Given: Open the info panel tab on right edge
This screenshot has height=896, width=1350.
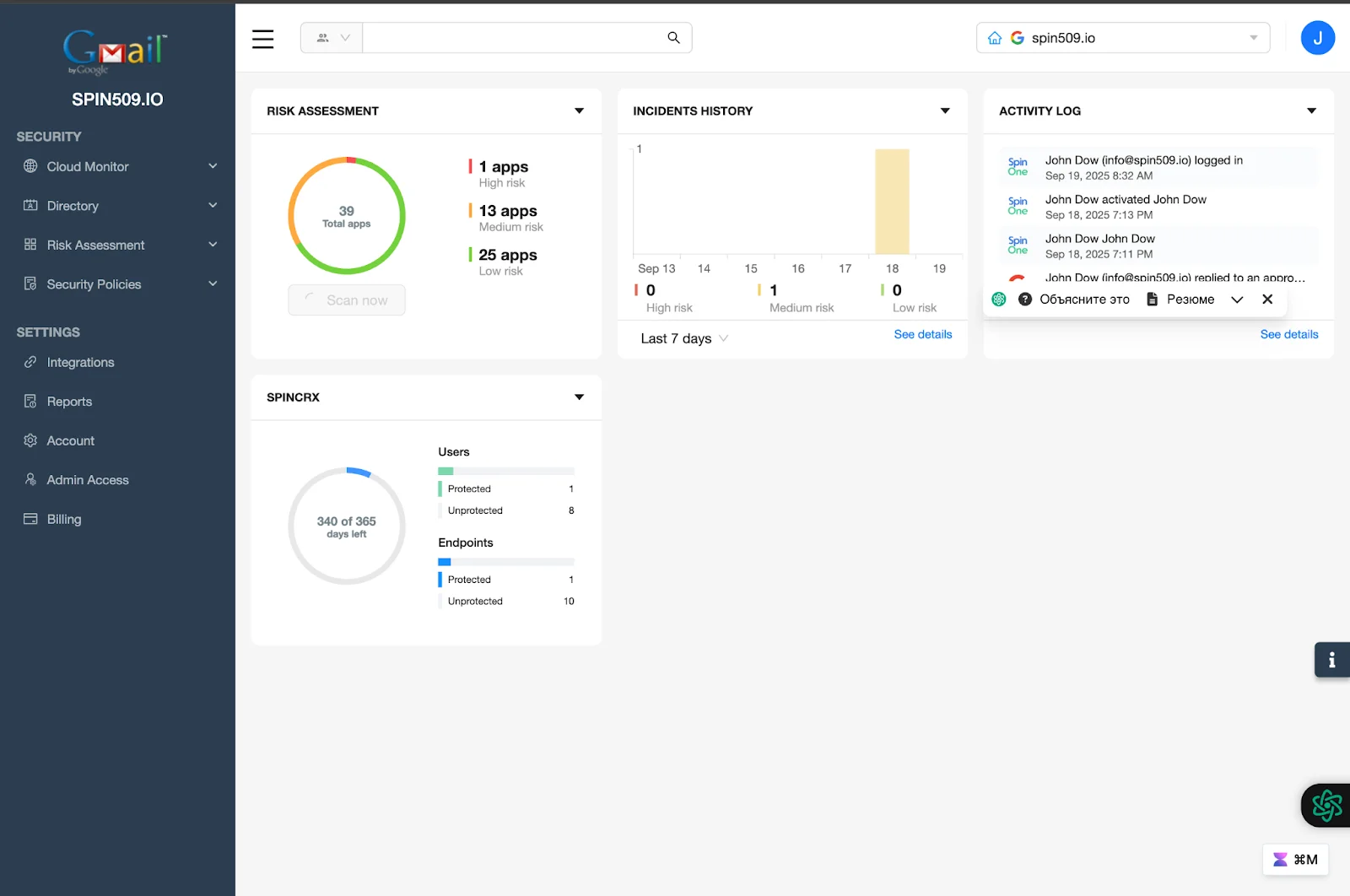Looking at the screenshot, I should [1331, 660].
